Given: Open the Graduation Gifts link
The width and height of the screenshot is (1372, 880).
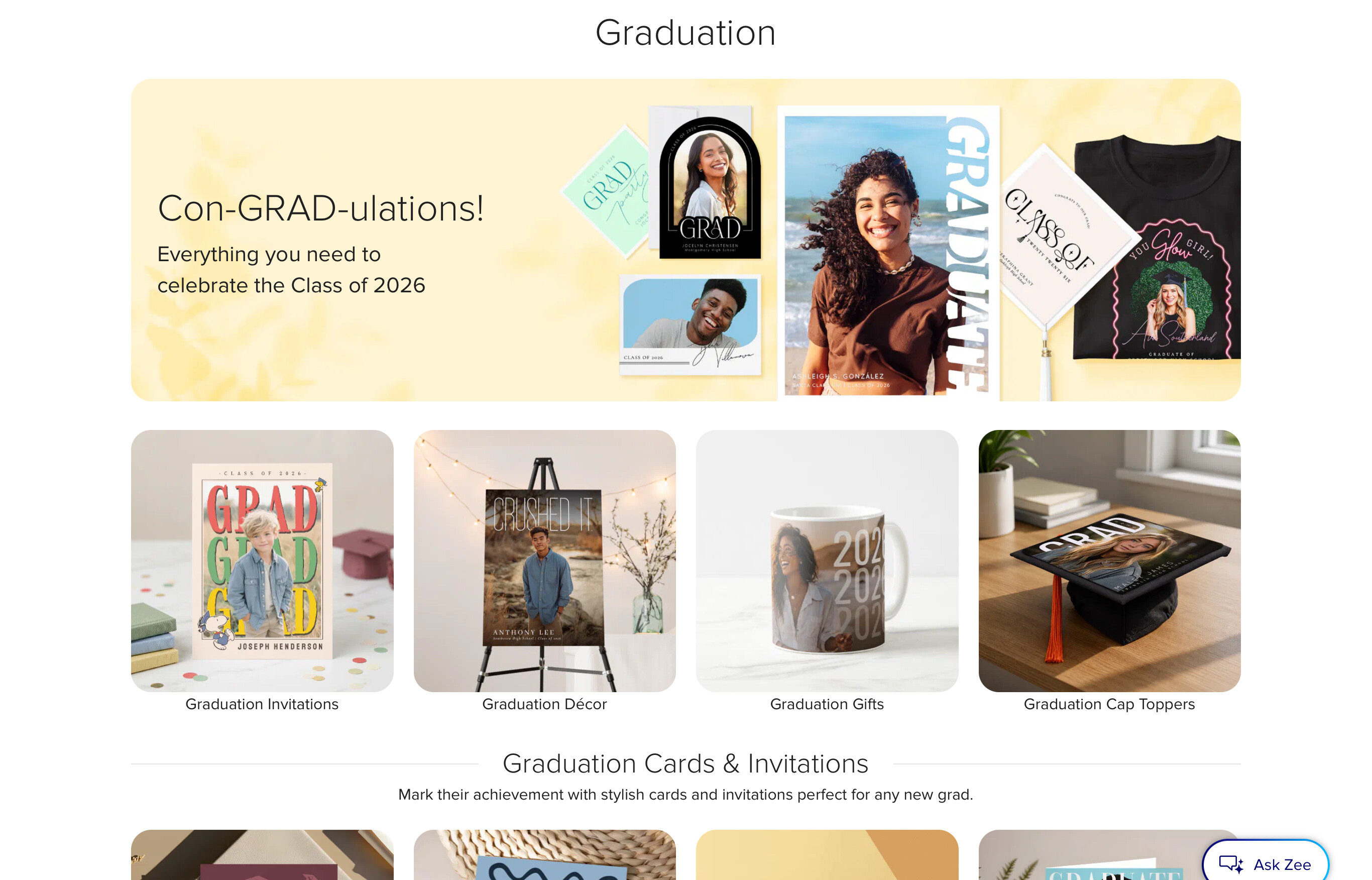Looking at the screenshot, I should pyautogui.click(x=827, y=704).
